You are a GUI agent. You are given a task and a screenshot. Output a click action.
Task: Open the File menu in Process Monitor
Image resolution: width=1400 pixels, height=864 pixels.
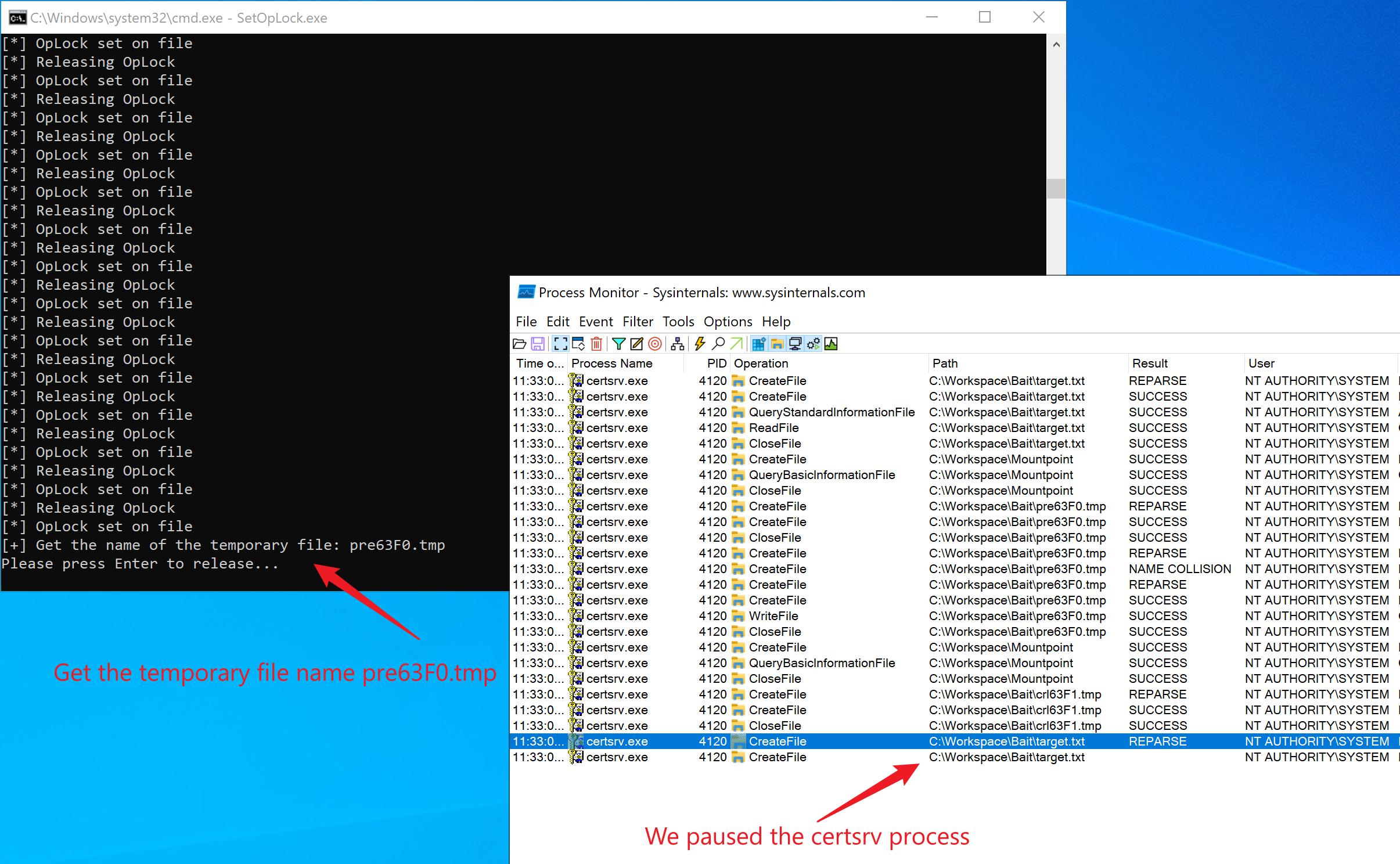click(x=526, y=322)
